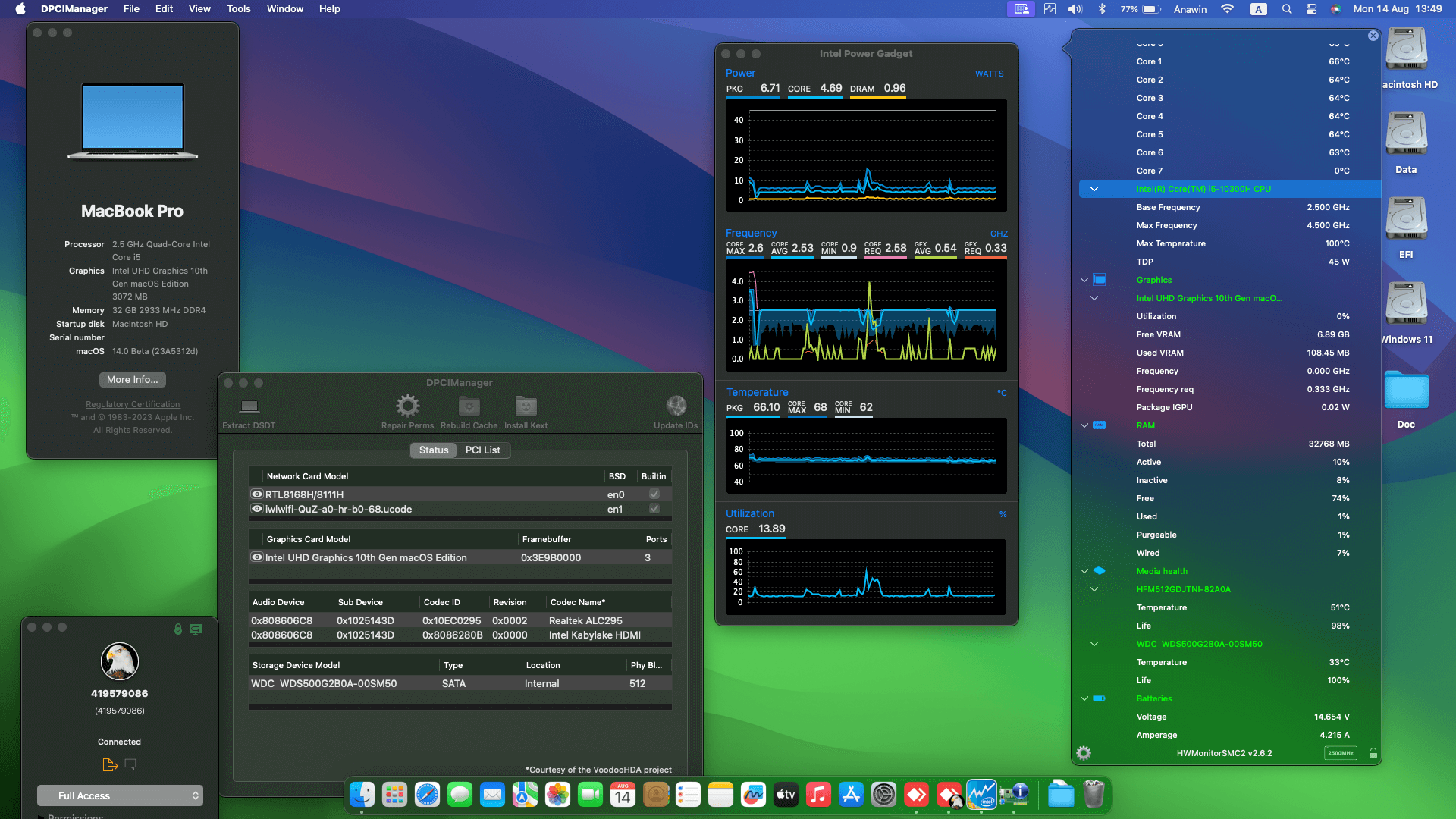Click the Rebuild Cache toolbar icon
The height and width of the screenshot is (819, 1456).
point(469,406)
